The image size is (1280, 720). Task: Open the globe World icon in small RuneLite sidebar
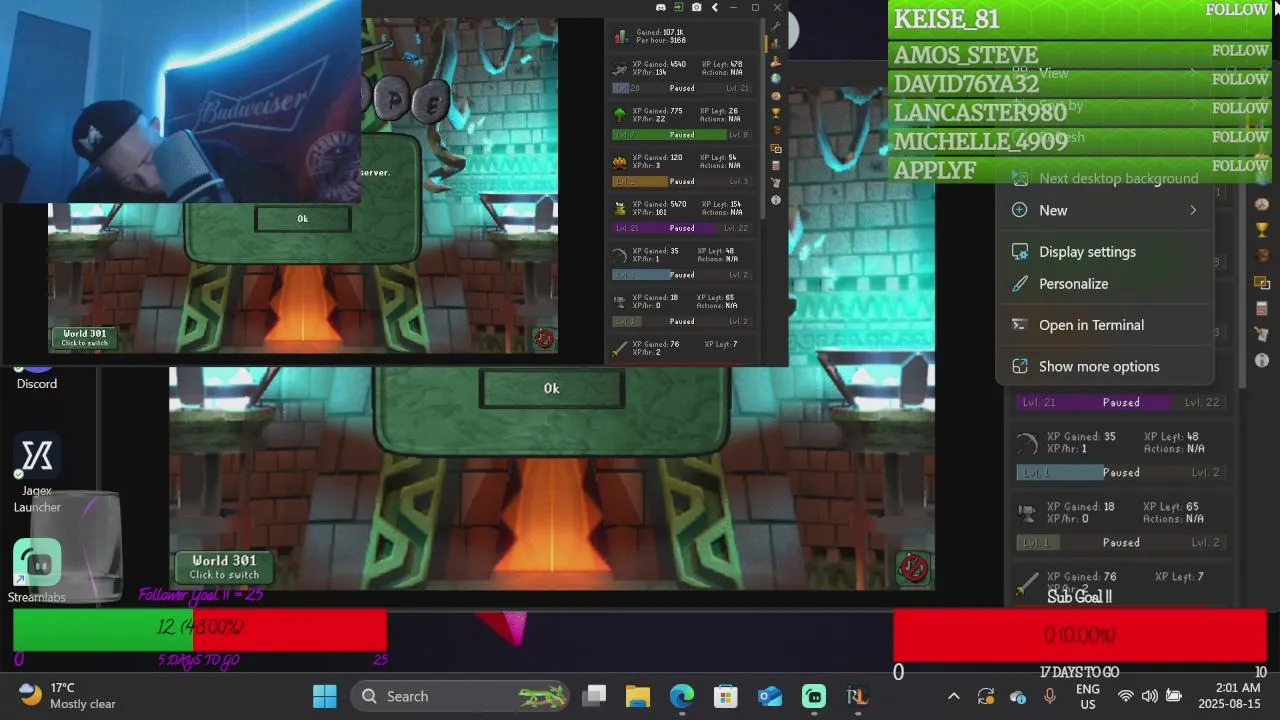point(775,79)
